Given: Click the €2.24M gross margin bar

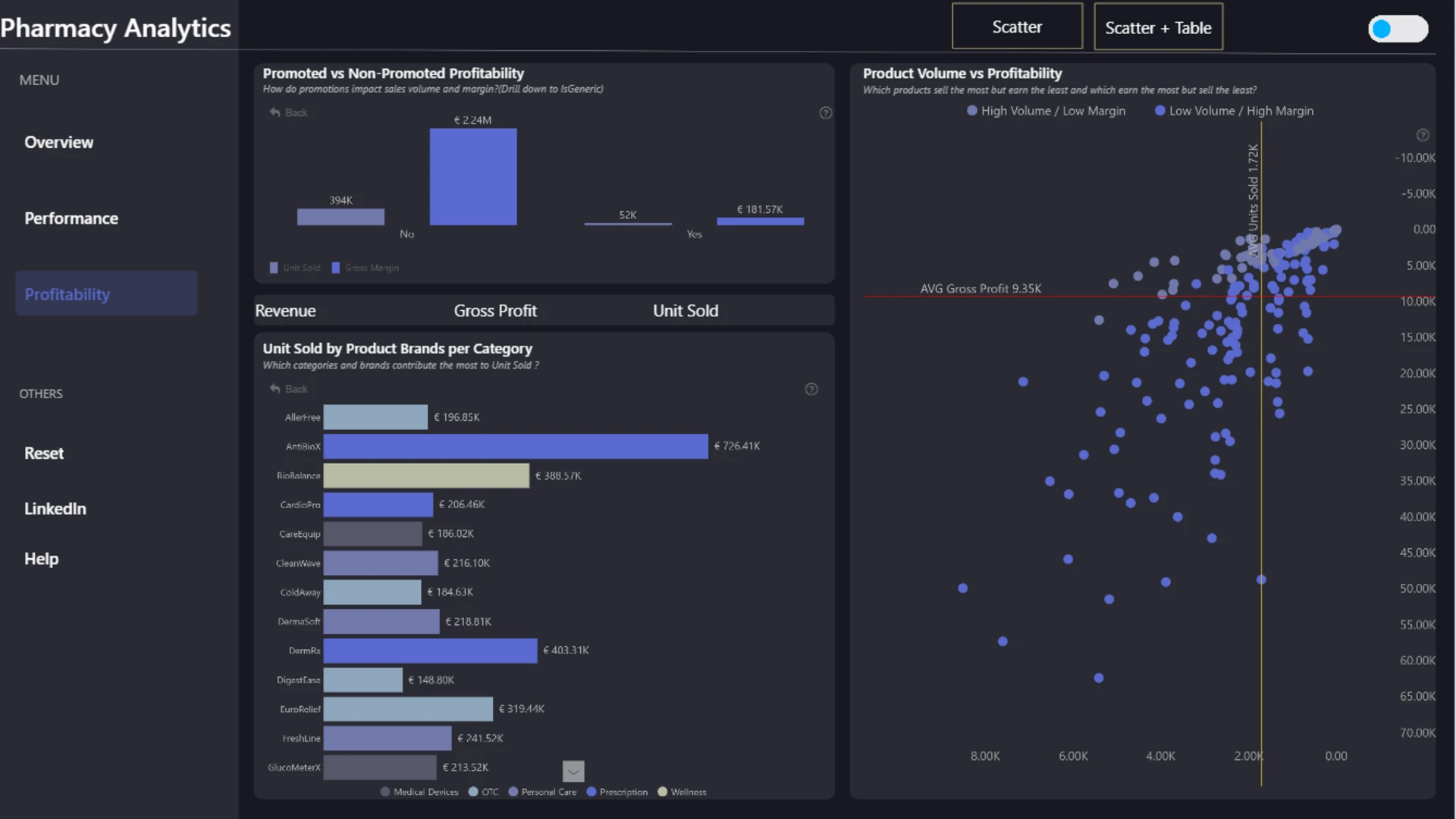Looking at the screenshot, I should point(473,177).
